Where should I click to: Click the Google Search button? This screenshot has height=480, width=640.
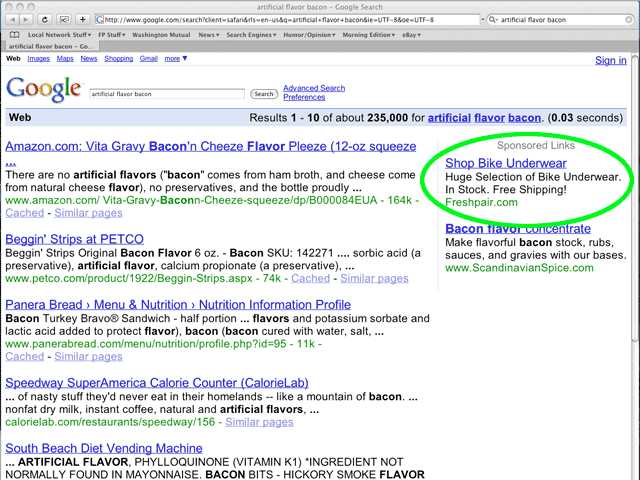click(264, 94)
